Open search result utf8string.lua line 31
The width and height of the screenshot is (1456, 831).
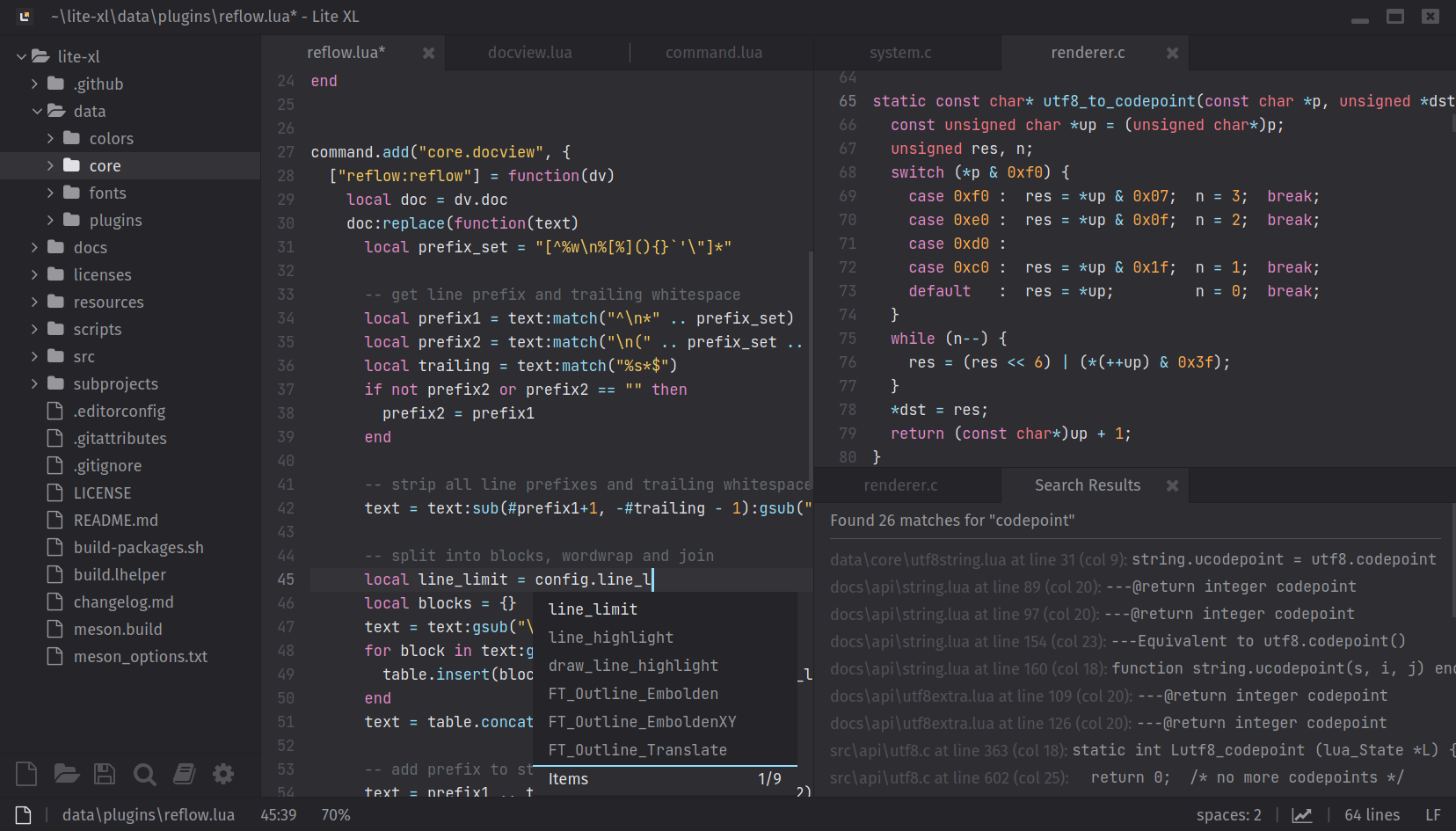click(1135, 559)
